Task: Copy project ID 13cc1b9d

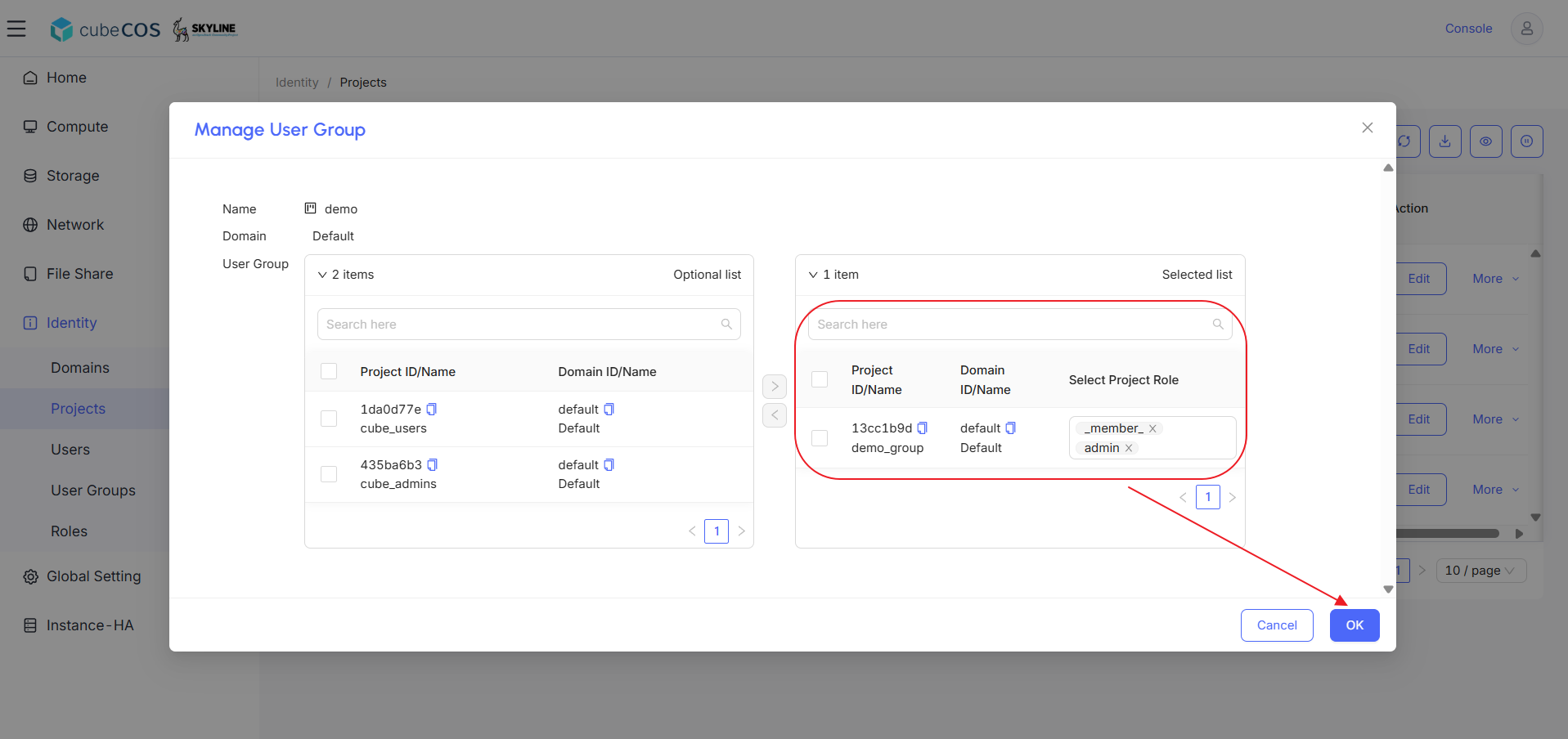Action: click(x=923, y=428)
